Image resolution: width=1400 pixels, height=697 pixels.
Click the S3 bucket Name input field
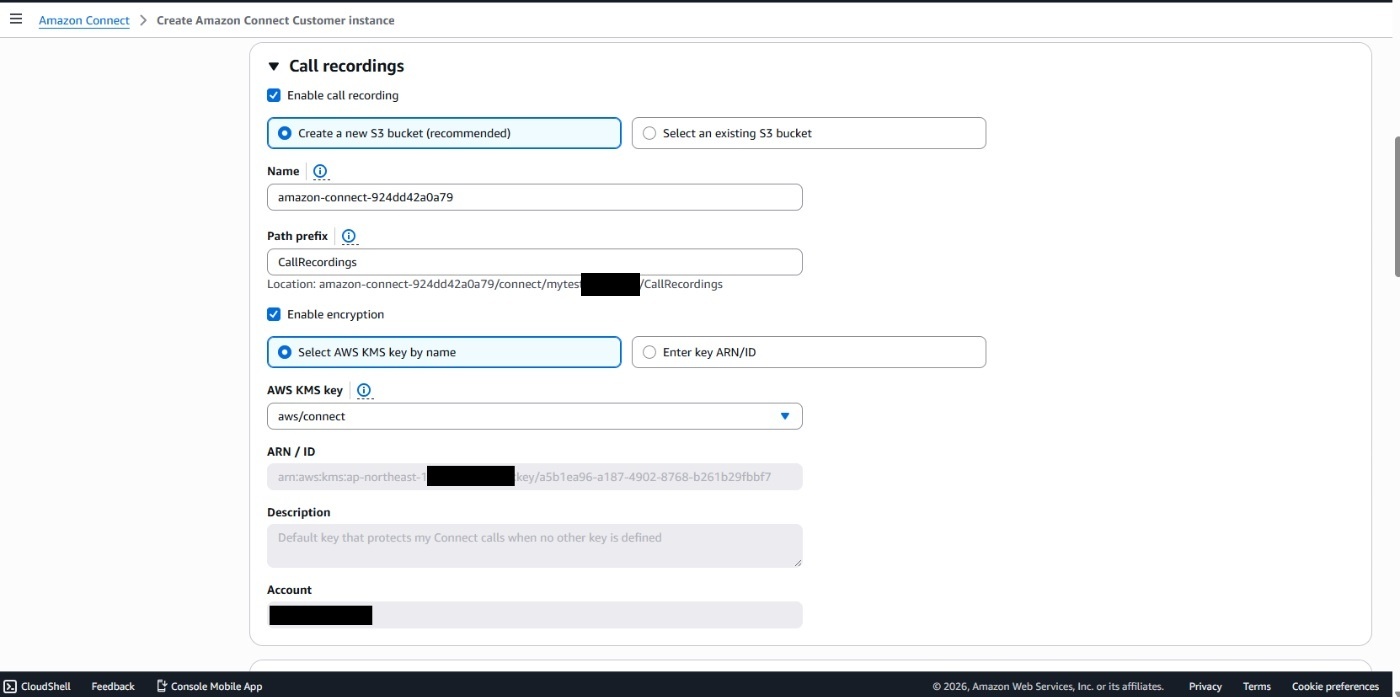pyautogui.click(x=534, y=197)
